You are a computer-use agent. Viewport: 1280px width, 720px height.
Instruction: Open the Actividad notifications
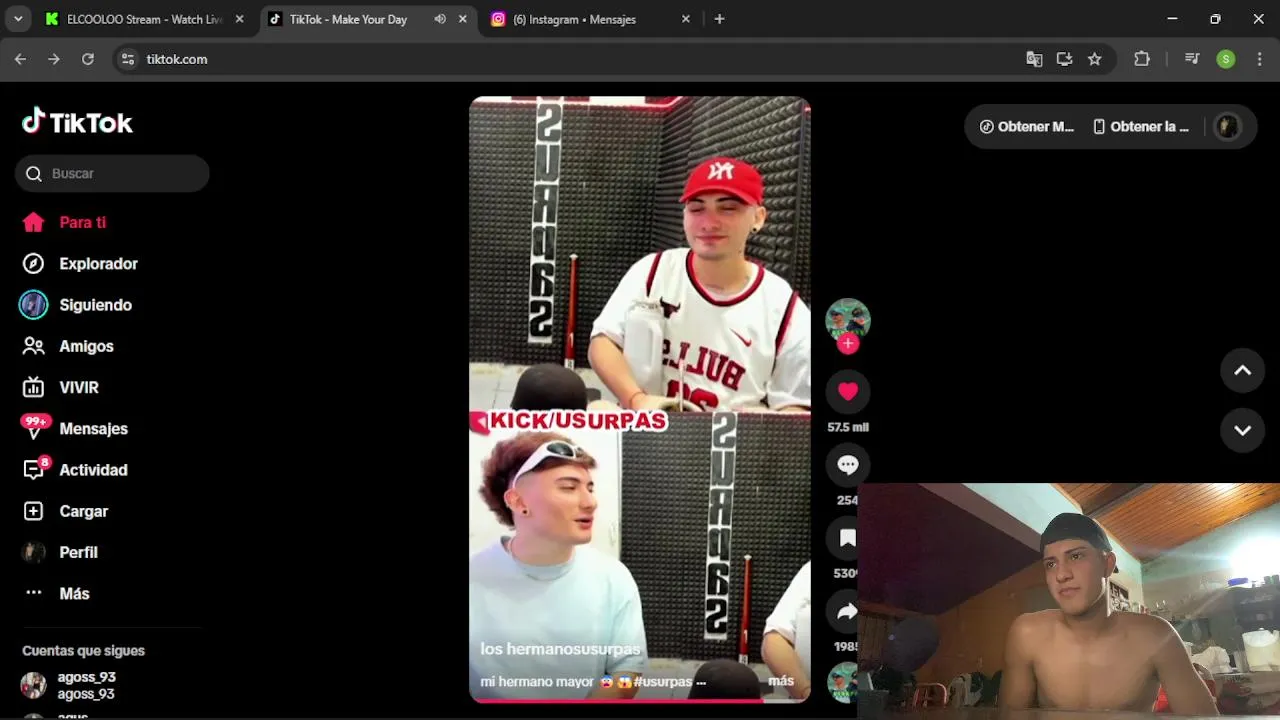75,470
